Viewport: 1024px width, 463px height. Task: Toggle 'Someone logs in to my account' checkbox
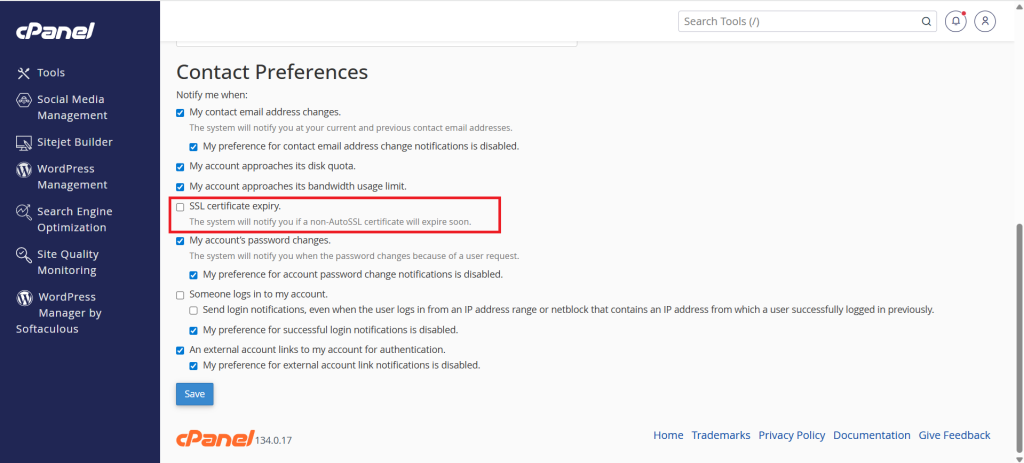pos(180,294)
